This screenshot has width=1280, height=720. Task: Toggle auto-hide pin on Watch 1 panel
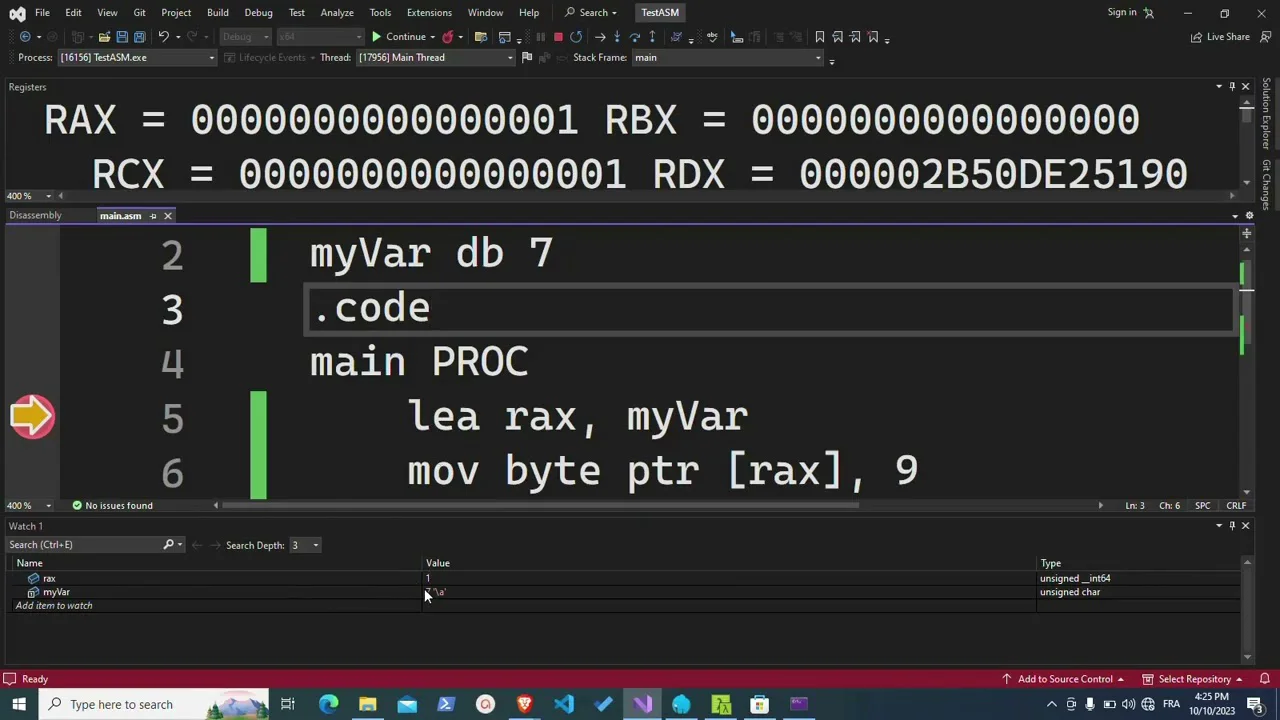[x=1232, y=526]
